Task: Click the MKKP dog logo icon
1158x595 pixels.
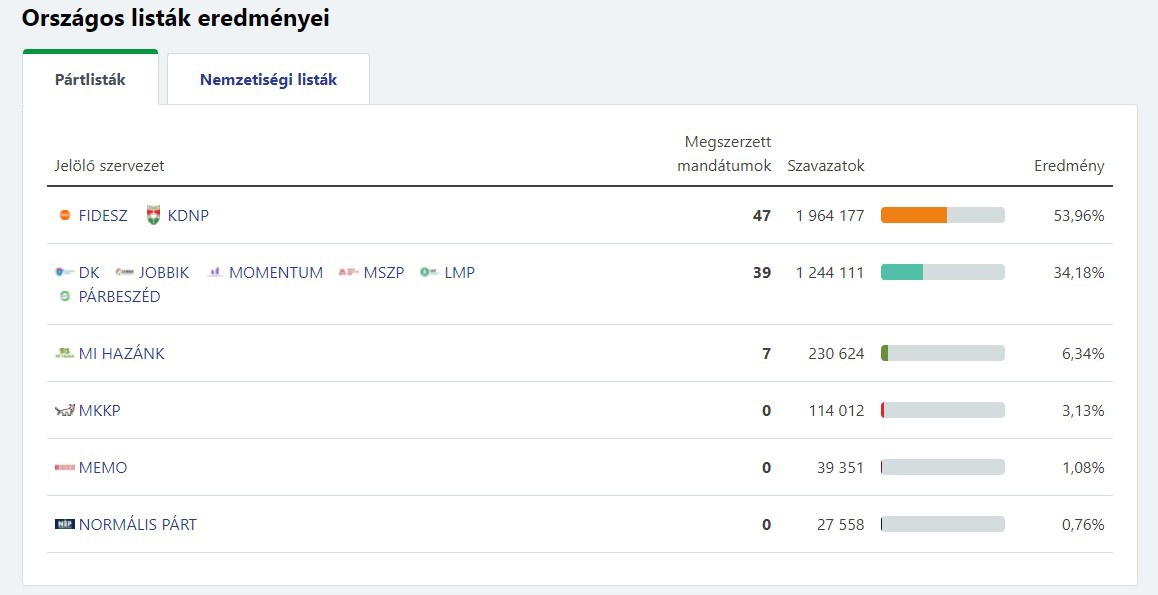Action: [65, 410]
